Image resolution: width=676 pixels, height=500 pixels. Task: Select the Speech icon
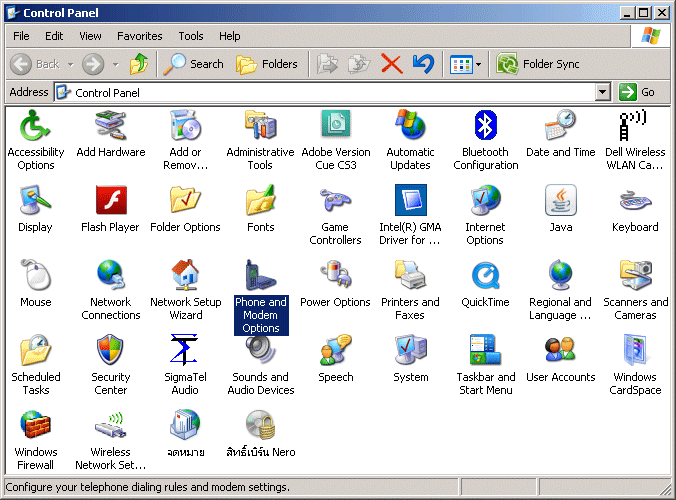click(x=335, y=350)
